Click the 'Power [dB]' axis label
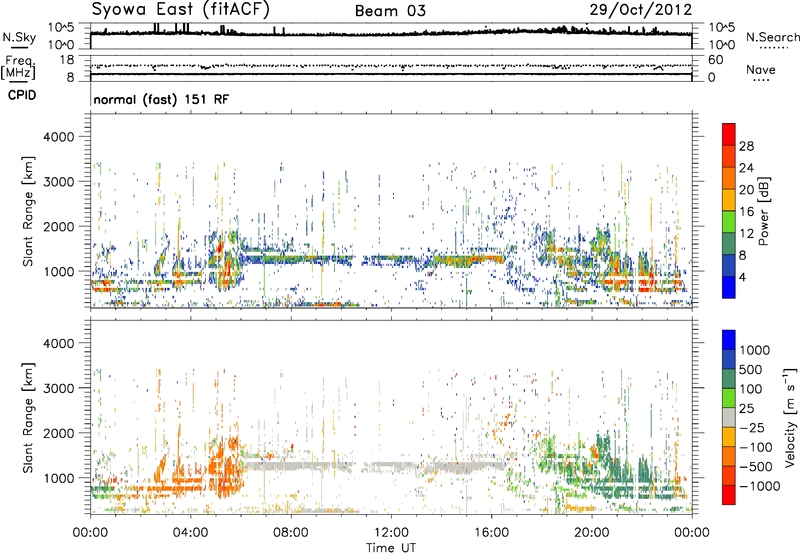The height and width of the screenshot is (554, 800). 764,211
